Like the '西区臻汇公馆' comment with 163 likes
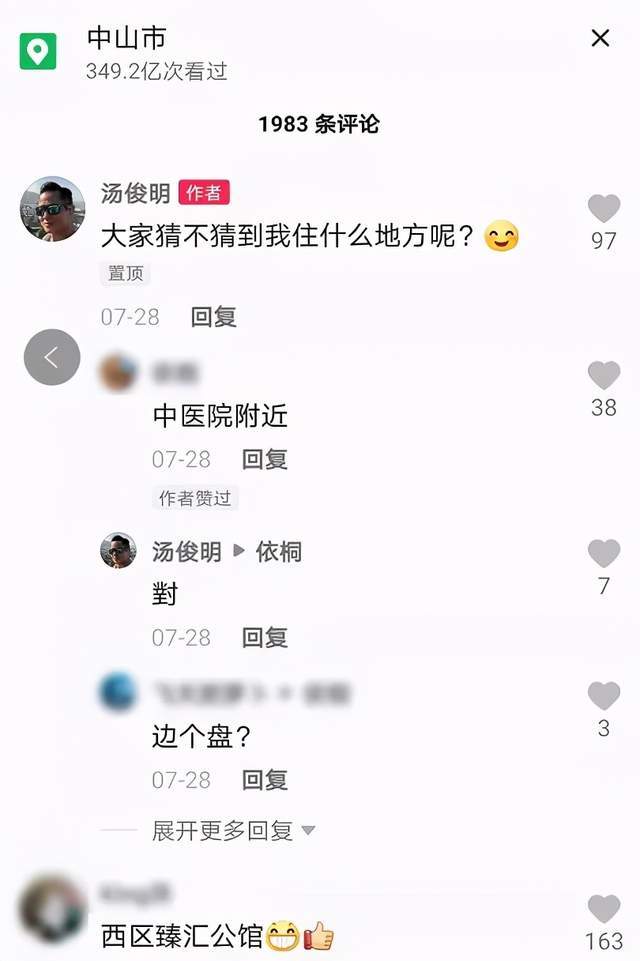This screenshot has width=640, height=961. tap(604, 908)
